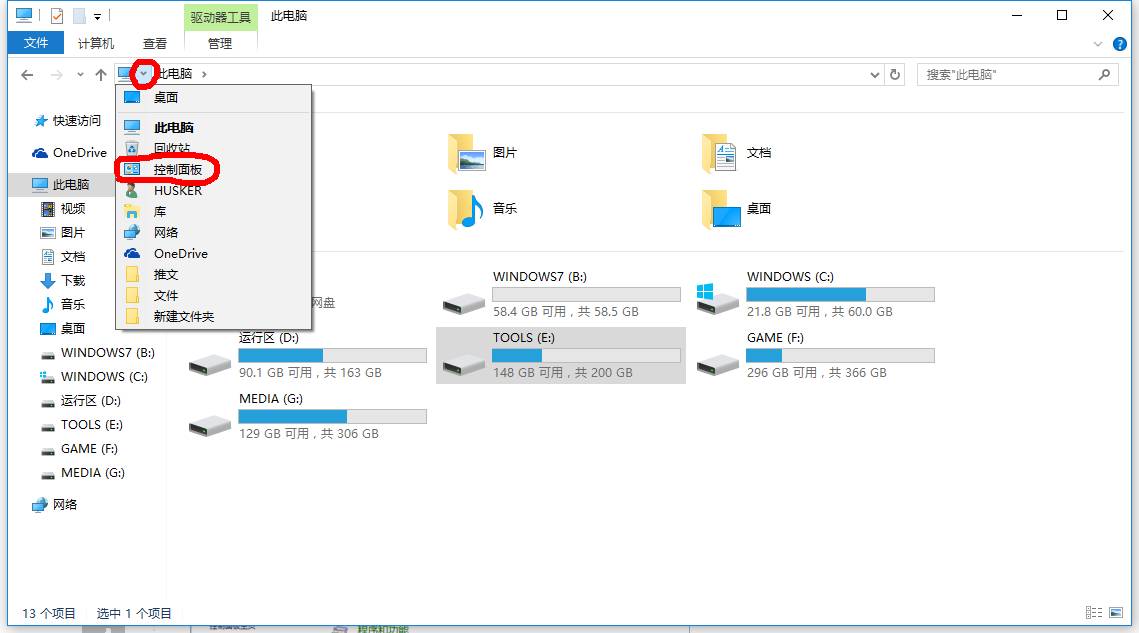Open the Help question mark icon
This screenshot has width=1139, height=633.
1119,44
